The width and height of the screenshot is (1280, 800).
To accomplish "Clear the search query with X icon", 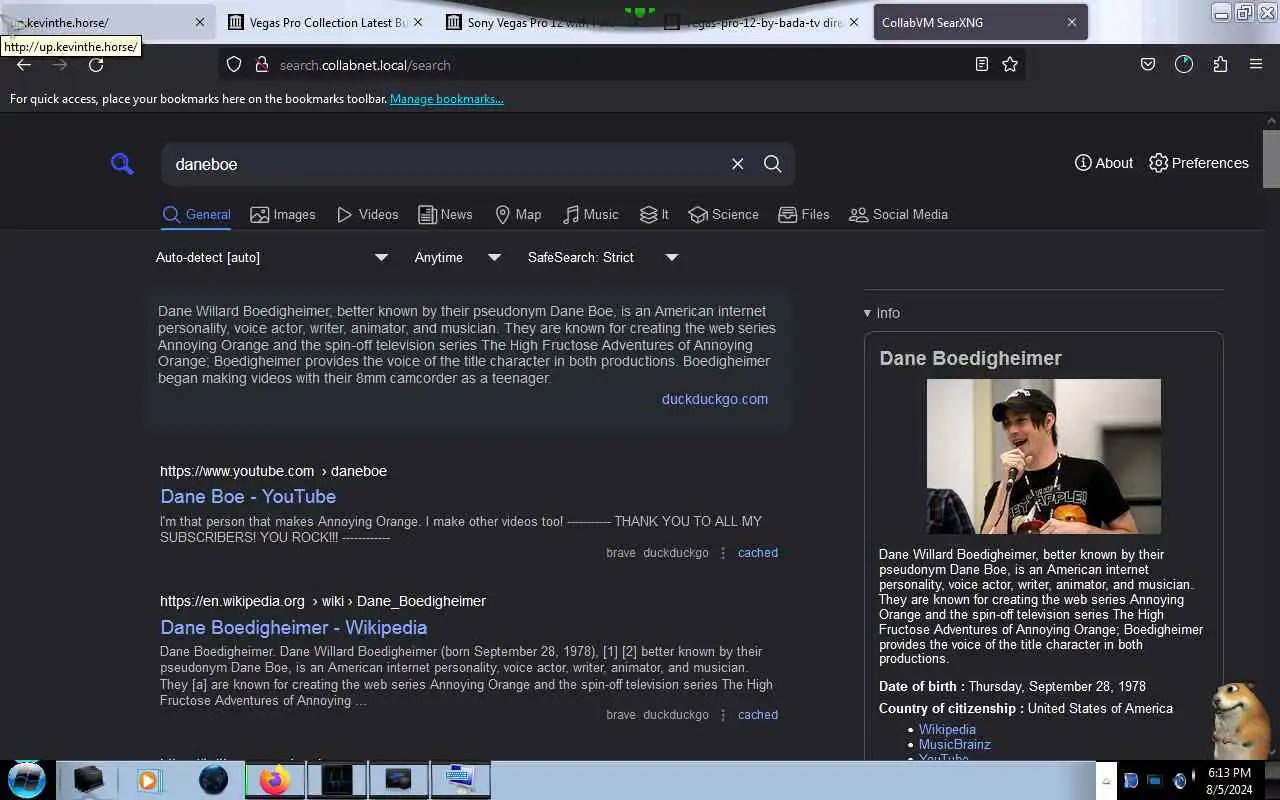I will (x=737, y=164).
